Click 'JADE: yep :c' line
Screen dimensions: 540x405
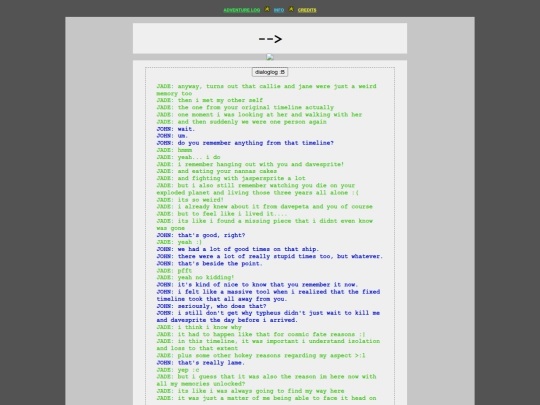pos(178,370)
